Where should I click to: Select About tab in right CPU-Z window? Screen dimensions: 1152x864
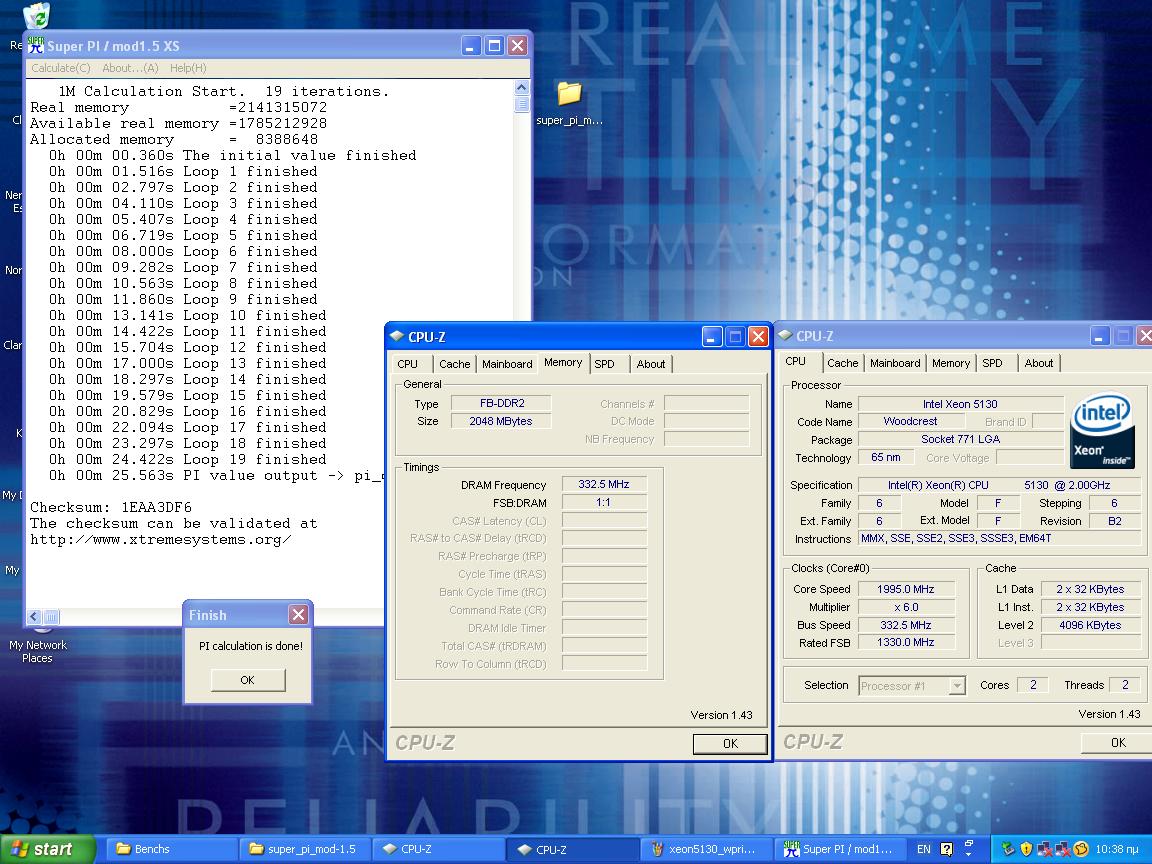pos(1038,363)
